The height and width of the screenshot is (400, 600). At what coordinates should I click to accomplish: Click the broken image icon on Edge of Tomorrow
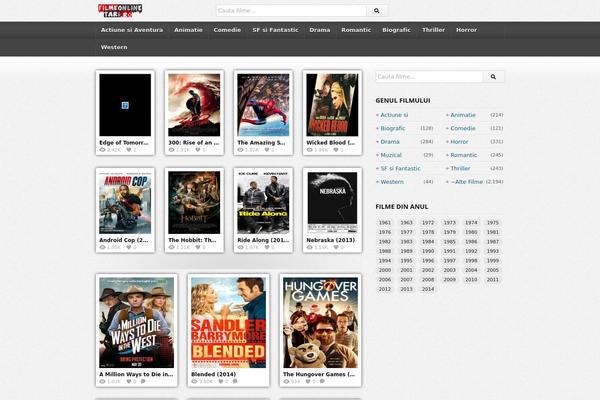[125, 104]
